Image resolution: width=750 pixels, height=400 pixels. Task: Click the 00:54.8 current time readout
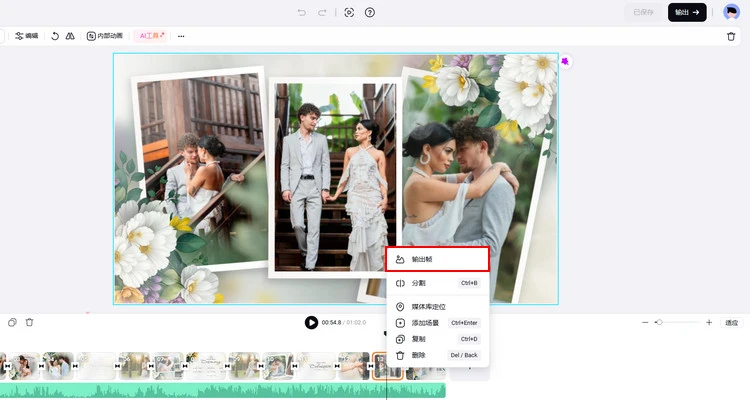331,323
